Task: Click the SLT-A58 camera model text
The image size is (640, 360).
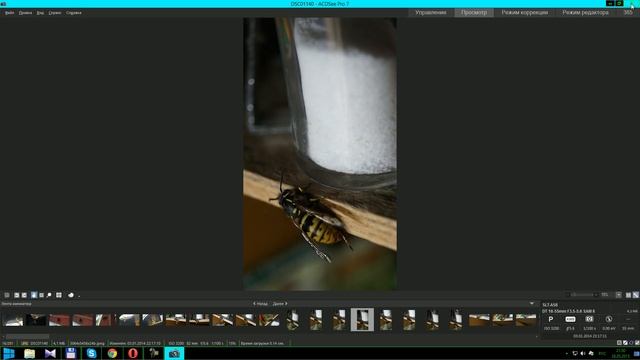Action: tap(550, 305)
